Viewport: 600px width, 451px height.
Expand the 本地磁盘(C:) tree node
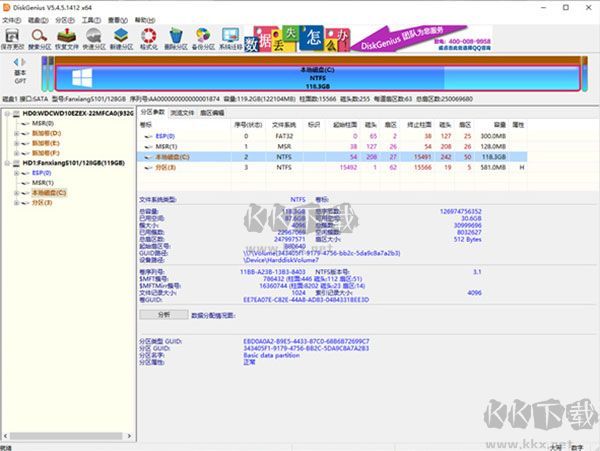pyautogui.click(x=16, y=193)
